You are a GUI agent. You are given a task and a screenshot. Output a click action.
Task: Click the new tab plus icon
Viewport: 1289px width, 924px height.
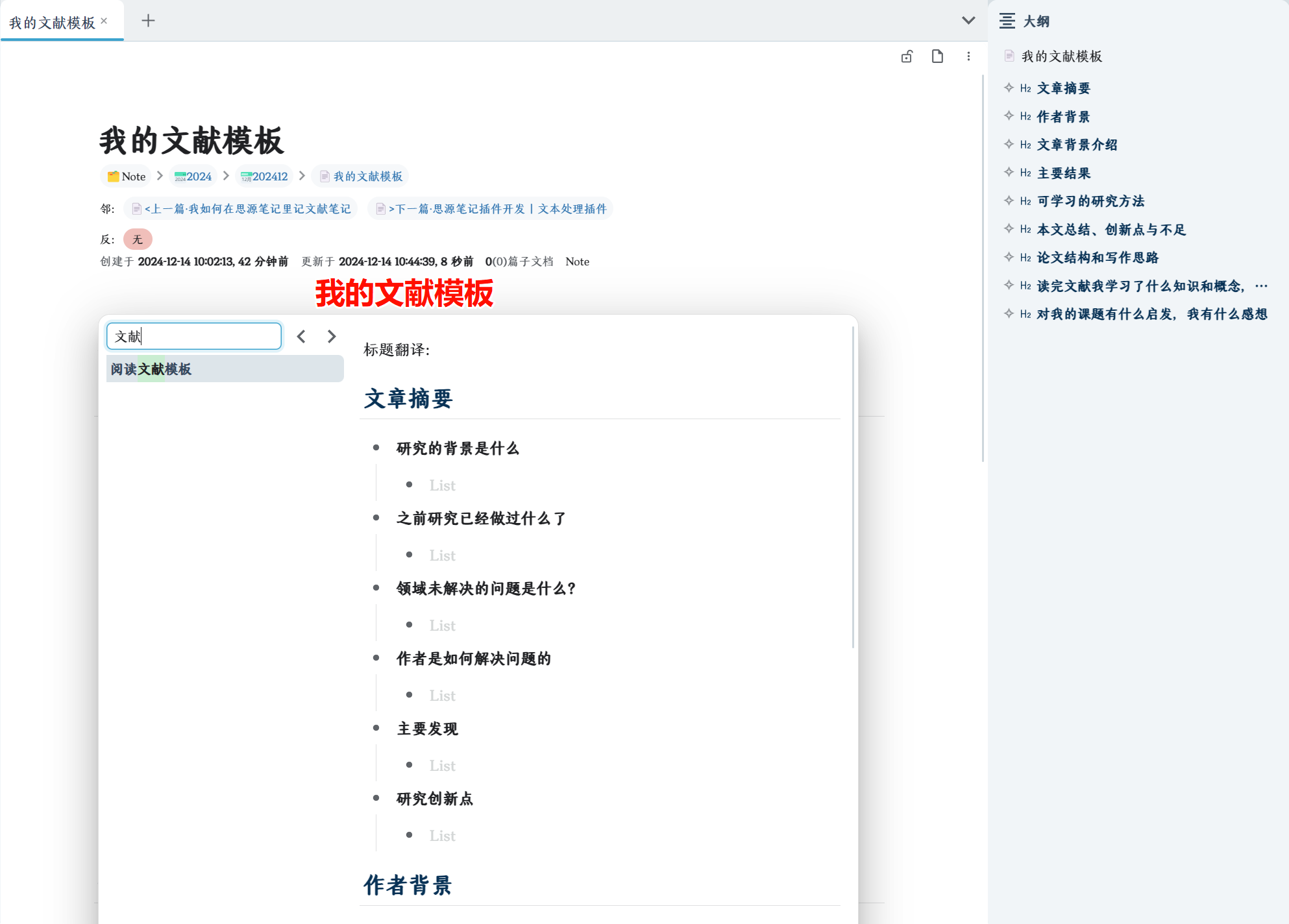(148, 21)
